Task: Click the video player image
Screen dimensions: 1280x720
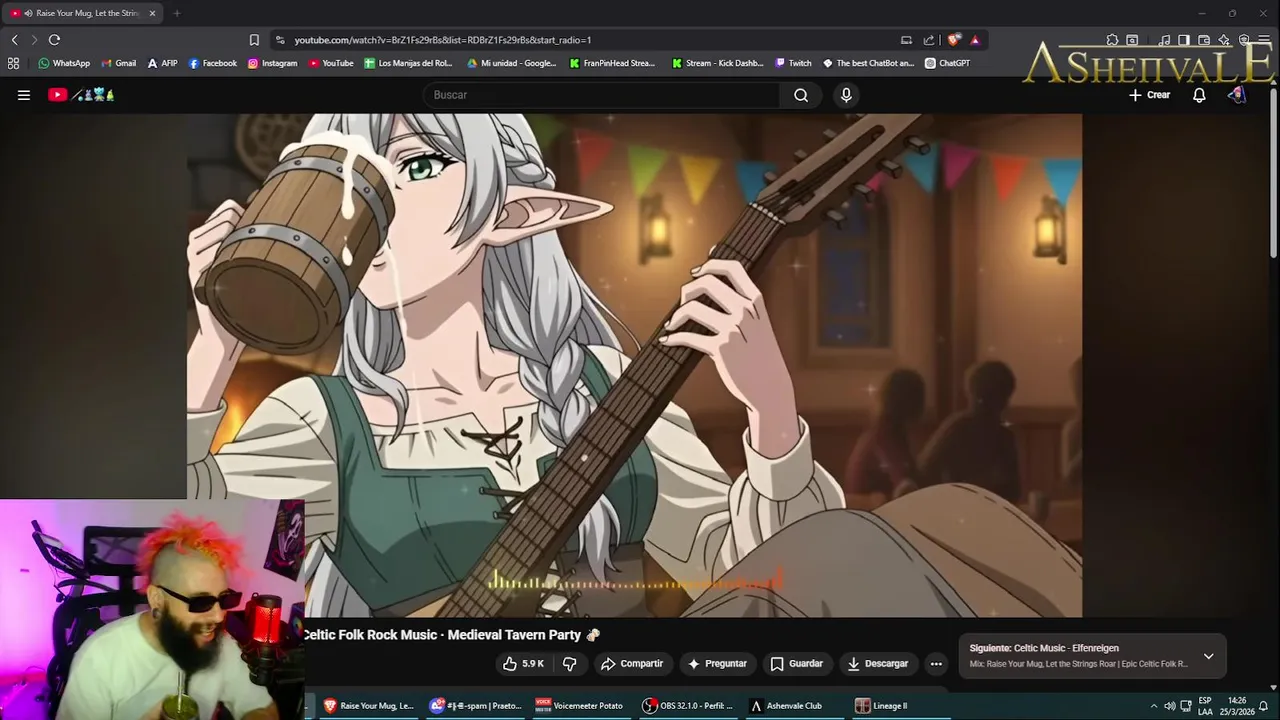Action: (634, 365)
